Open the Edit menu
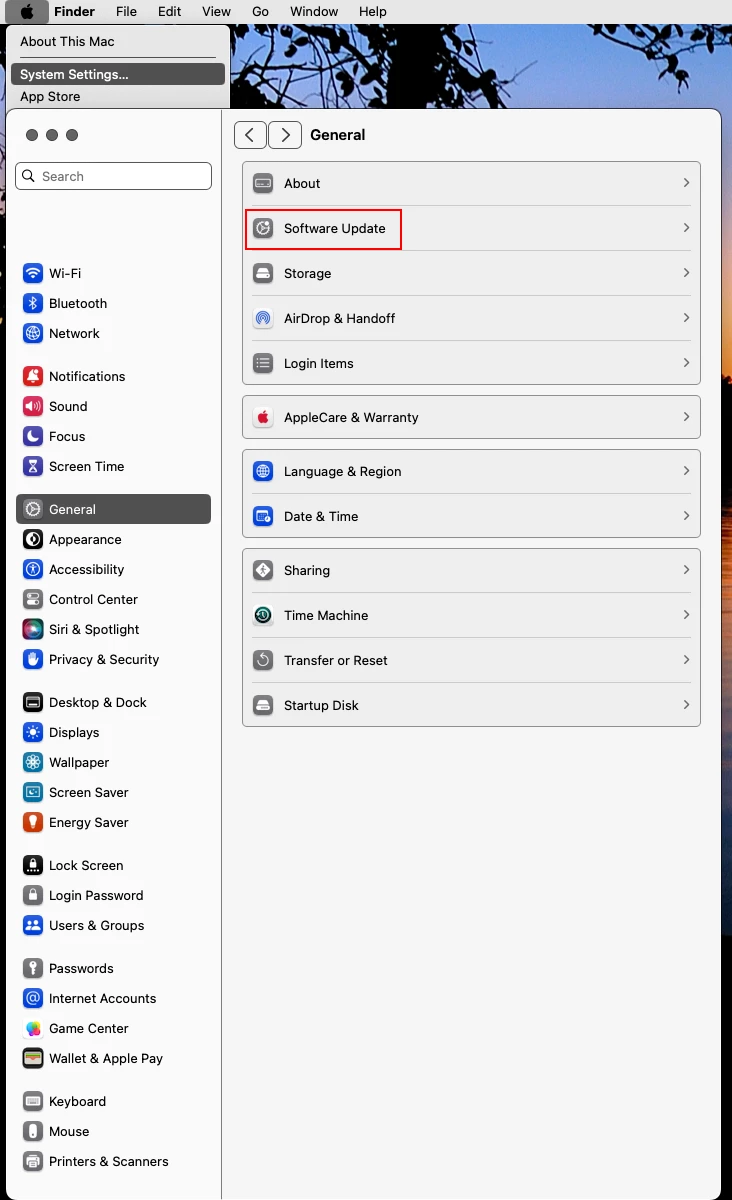The width and height of the screenshot is (732, 1200). click(170, 12)
